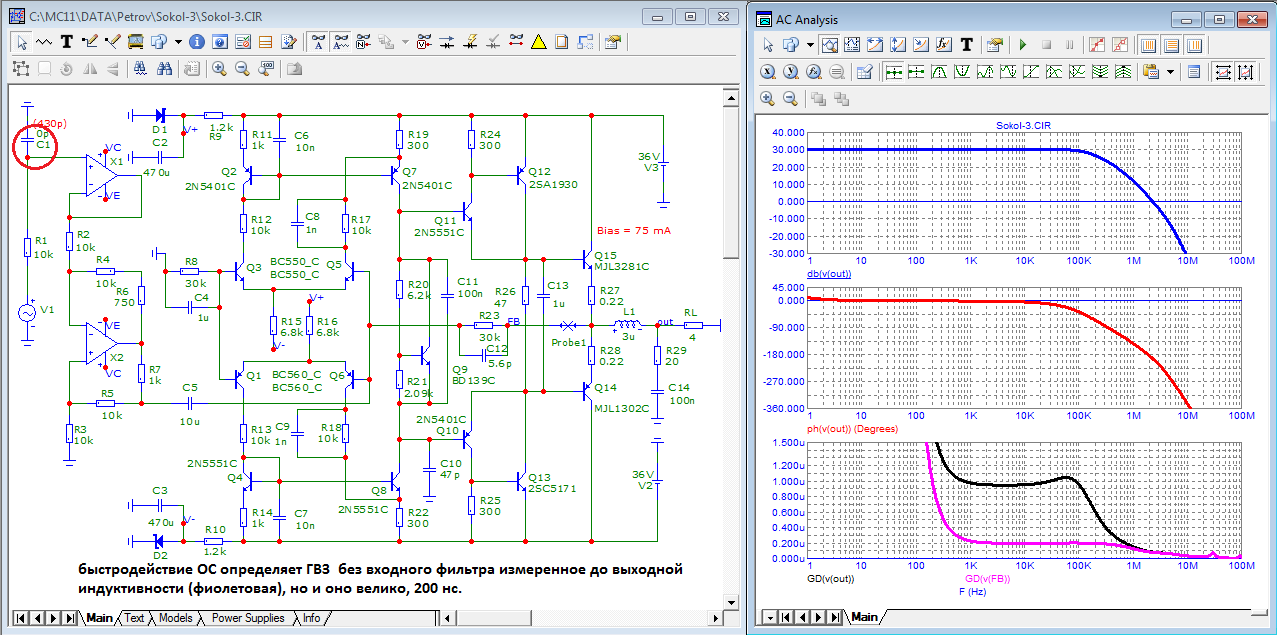This screenshot has height=635, width=1277.
Task: Toggle the cursor mode button left of peak icons
Action: point(893,72)
